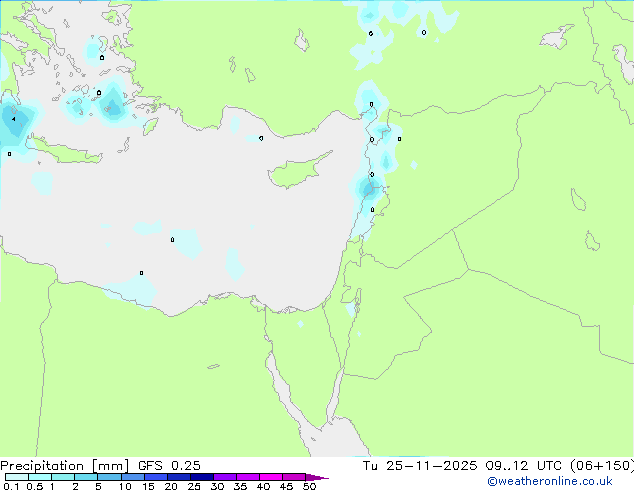634x490 pixels.
Task: Select the legend swatch between 30 and 35
Action: pos(225,477)
